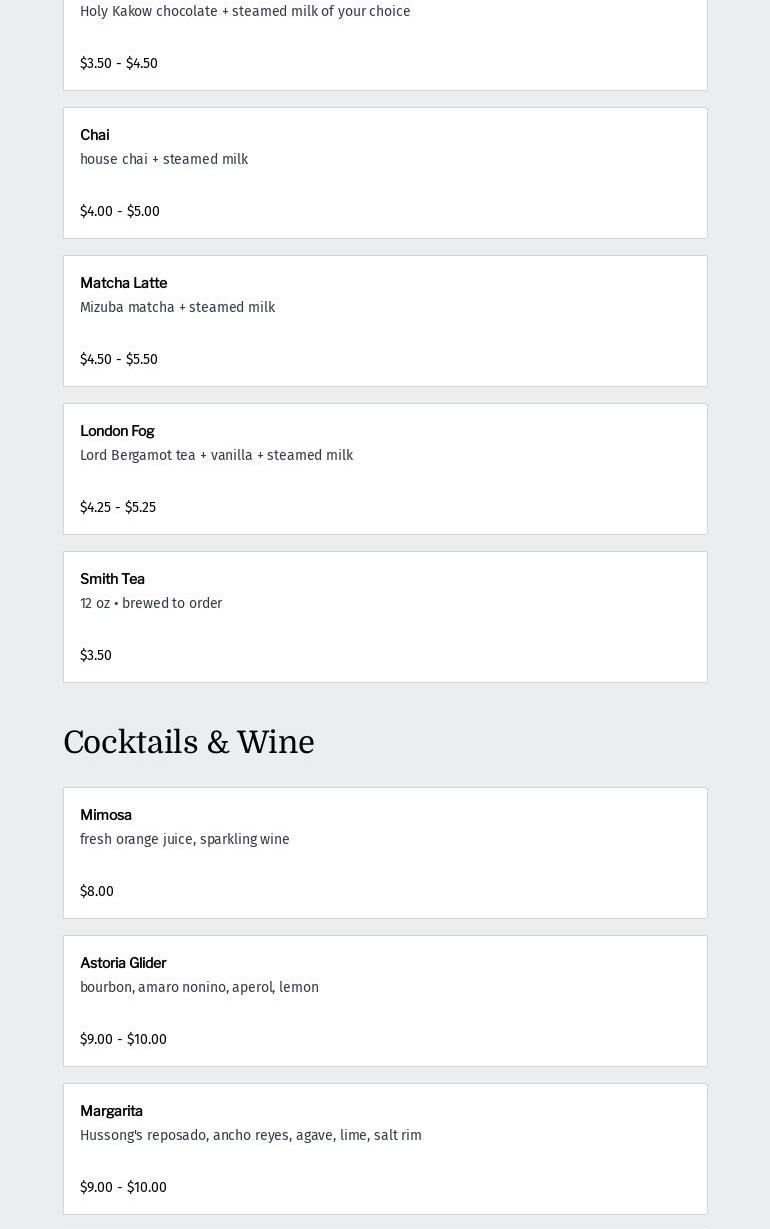770x1229 pixels.
Task: Choose the Mimosa cocktail title
Action: point(106,815)
